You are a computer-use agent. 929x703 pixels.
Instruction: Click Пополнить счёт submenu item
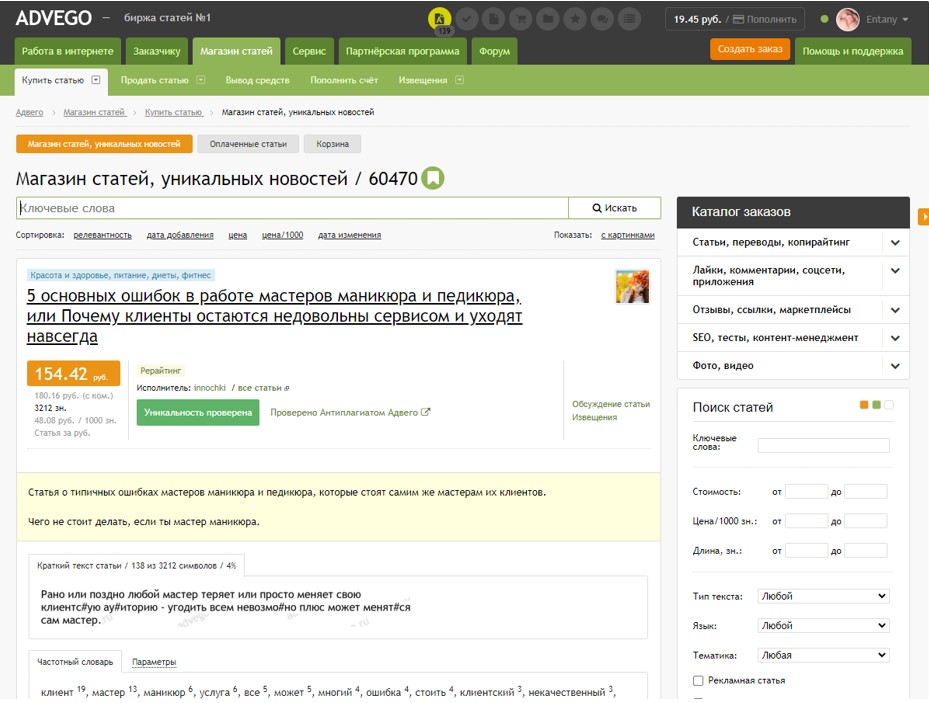344,80
